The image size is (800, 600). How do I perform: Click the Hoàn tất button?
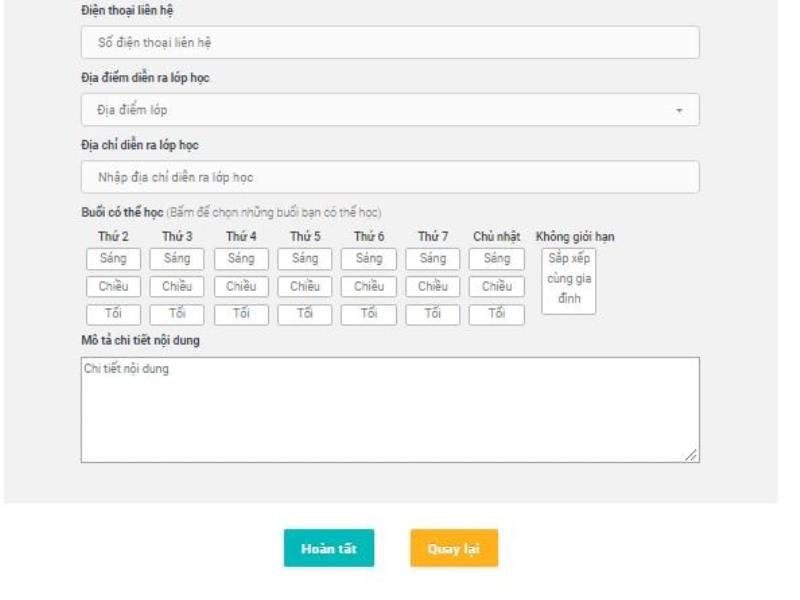point(329,548)
